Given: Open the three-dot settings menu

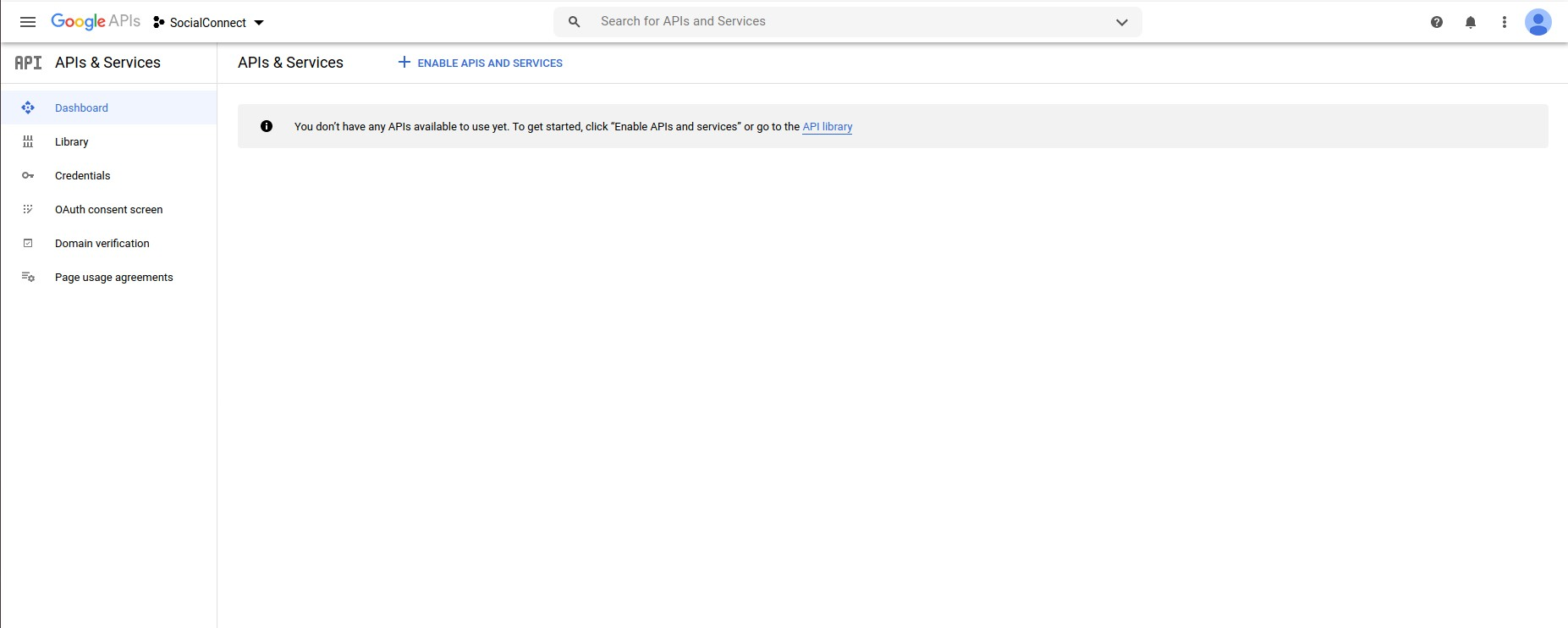Looking at the screenshot, I should click(x=1505, y=22).
